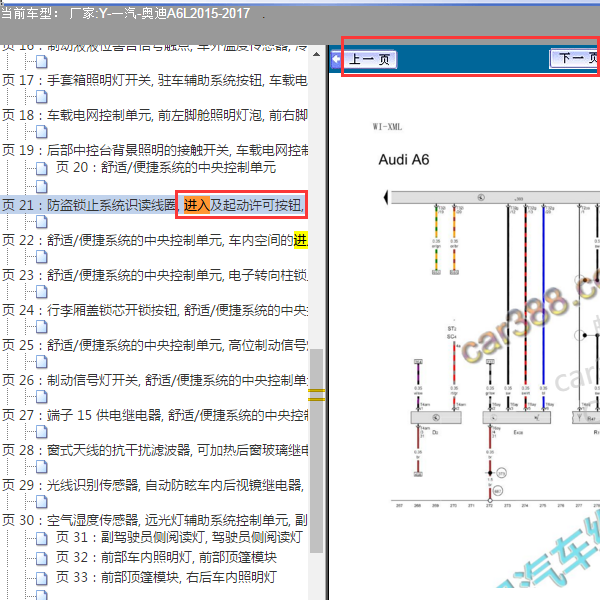
Task: Click the tree scrollbar up arrow
Action: point(316,54)
